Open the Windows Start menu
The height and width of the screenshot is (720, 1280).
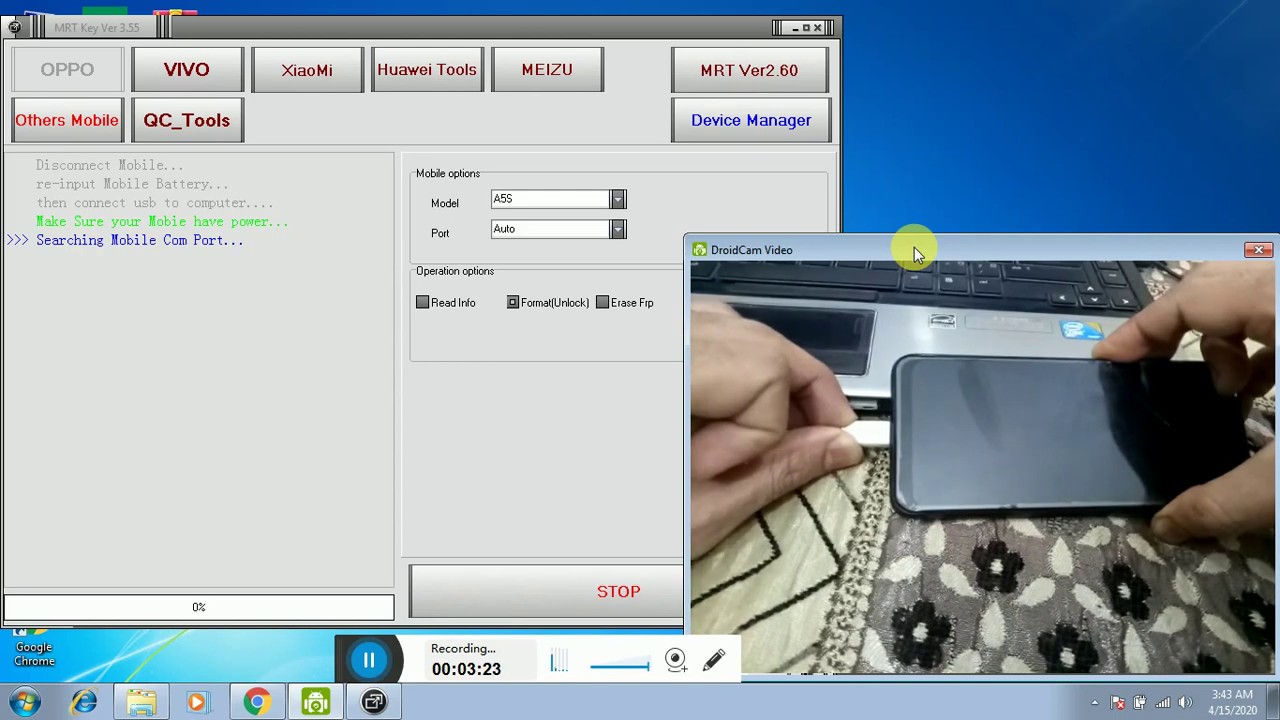click(25, 702)
